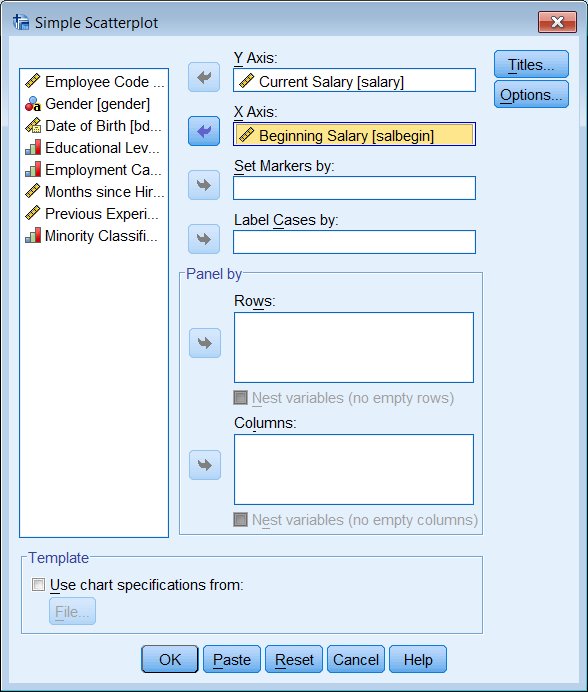The image size is (588, 692).
Task: Click the ruler icon for Months since Hire
Action: point(33,191)
